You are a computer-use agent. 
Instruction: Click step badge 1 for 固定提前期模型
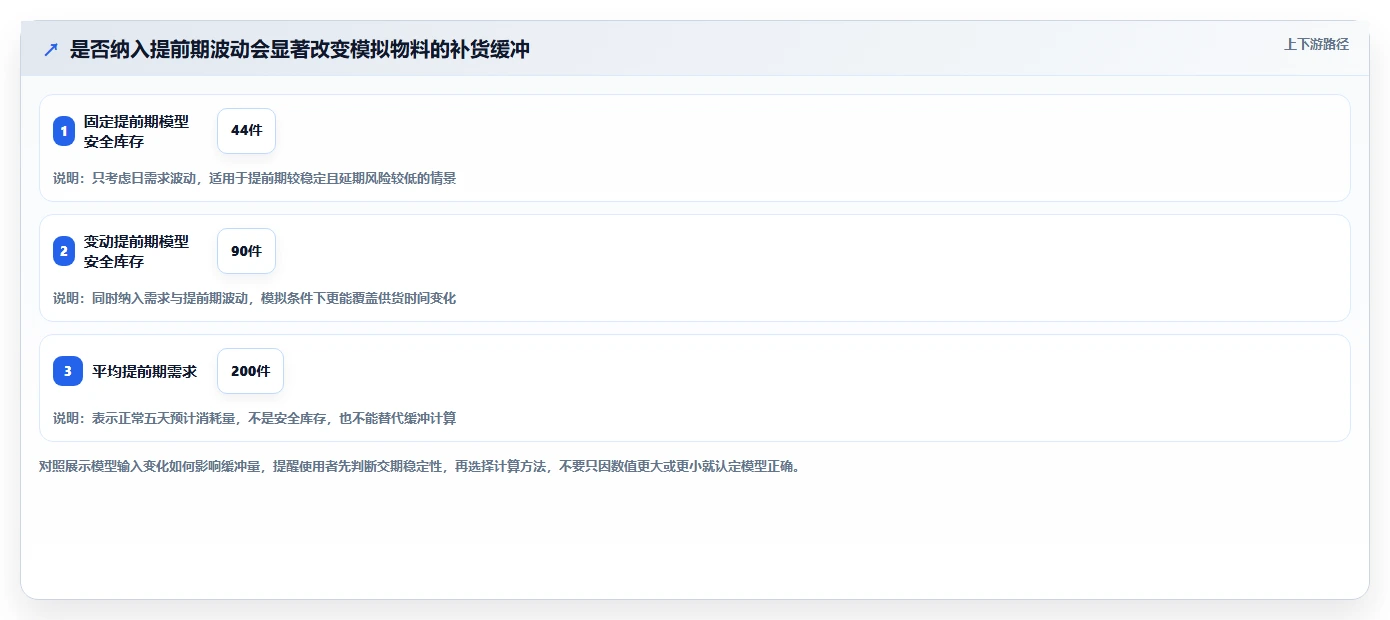tap(64, 131)
